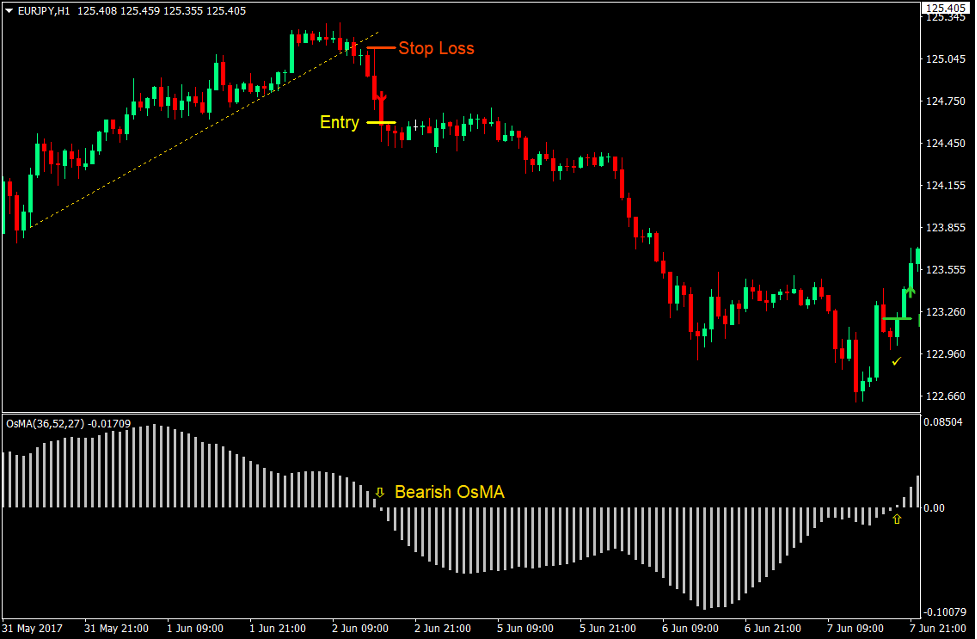Click the yellow down arrow beside Bearish OsMA
Image resolution: width=977 pixels, height=639 pixels.
point(380,492)
